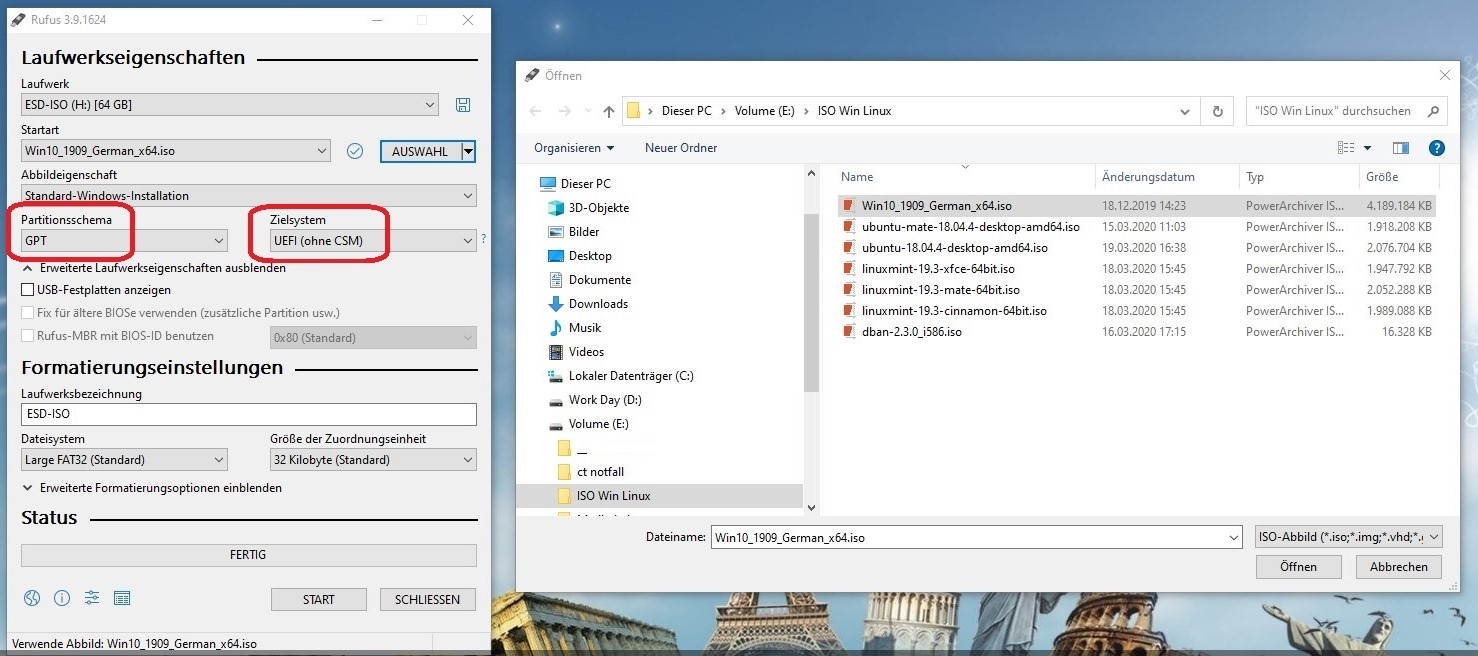
Task: Select Work Day (D:) drive
Action: pyautogui.click(x=595, y=400)
